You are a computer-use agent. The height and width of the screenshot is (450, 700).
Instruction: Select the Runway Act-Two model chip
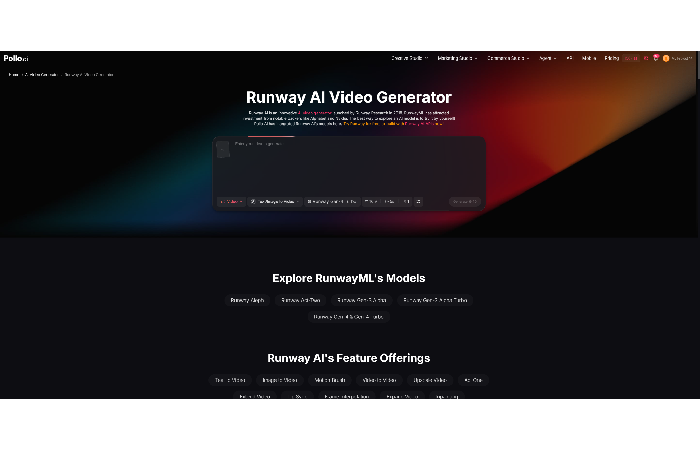pos(300,300)
